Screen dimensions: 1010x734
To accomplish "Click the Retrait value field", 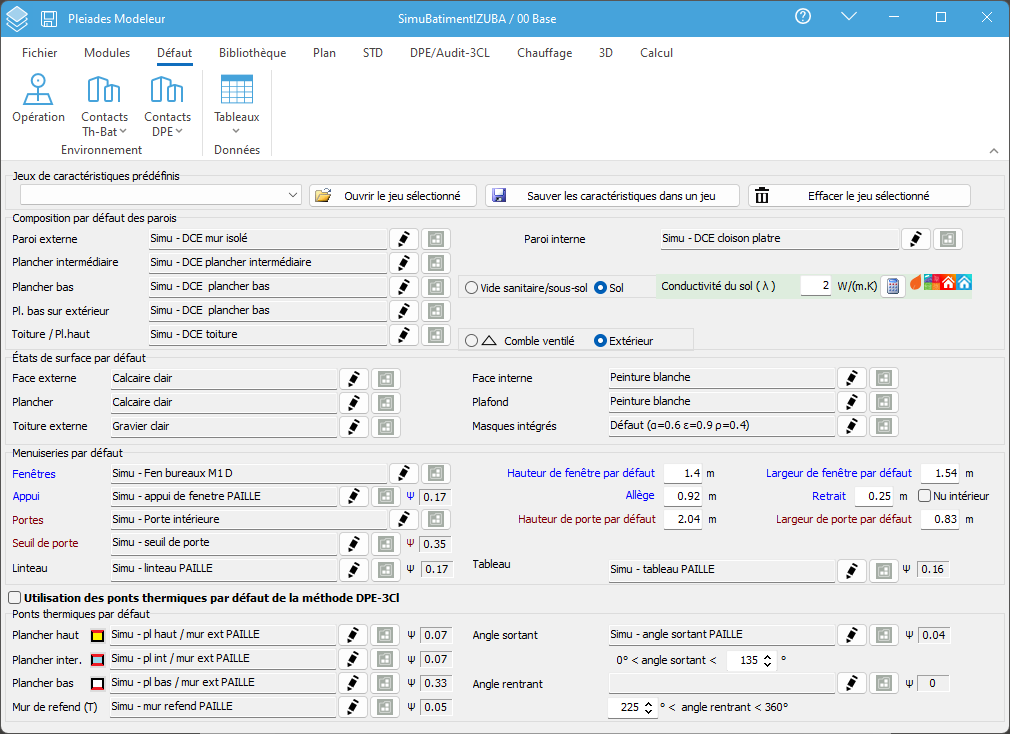I will (874, 496).
